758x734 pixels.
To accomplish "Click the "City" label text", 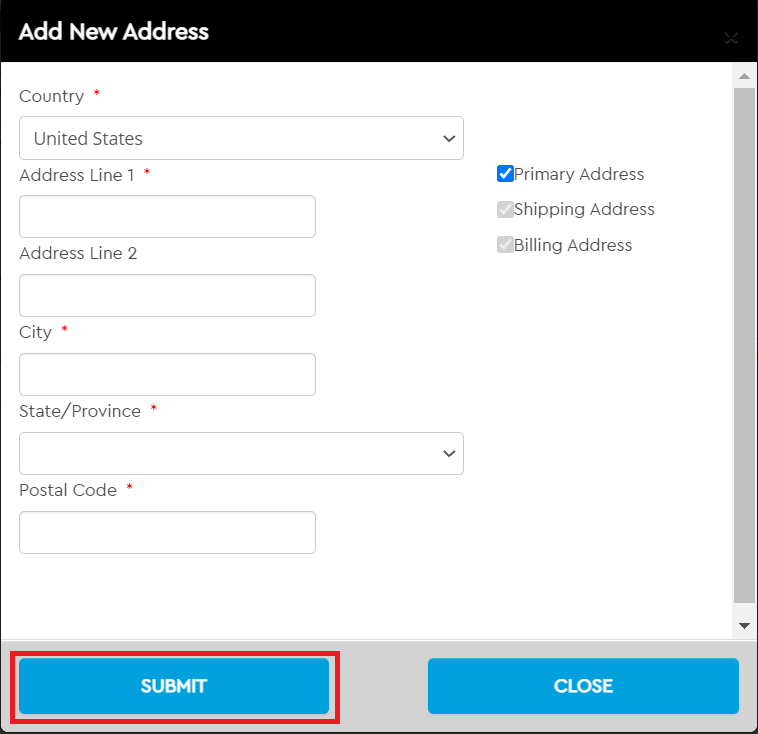I will pyautogui.click(x=36, y=332).
